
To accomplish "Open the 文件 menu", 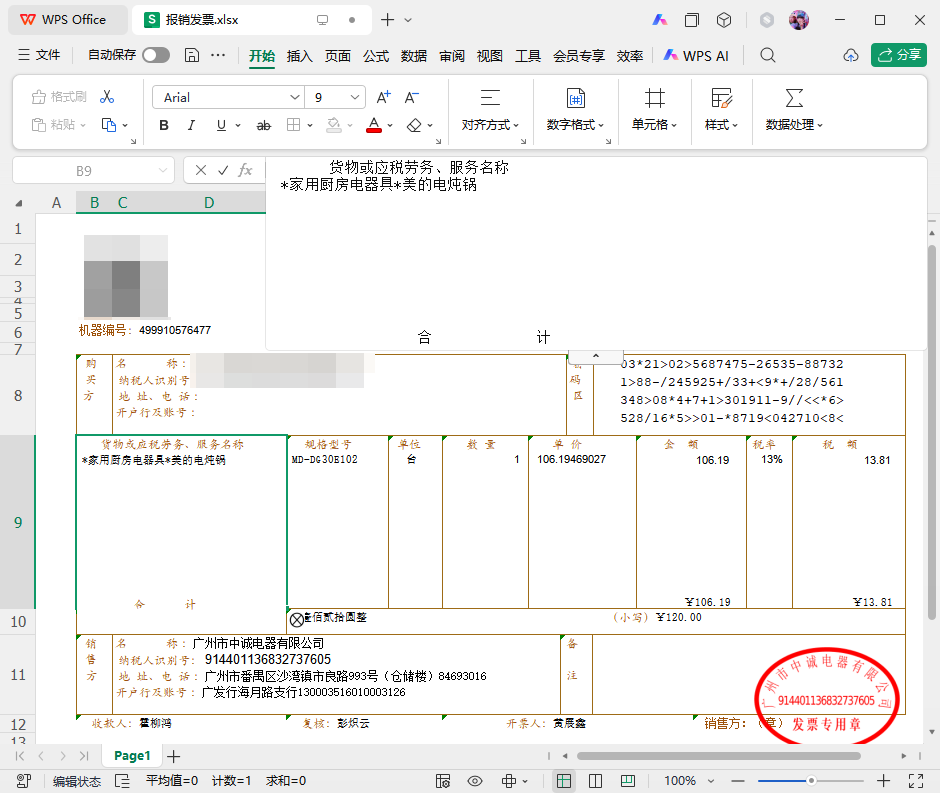I will (40, 55).
